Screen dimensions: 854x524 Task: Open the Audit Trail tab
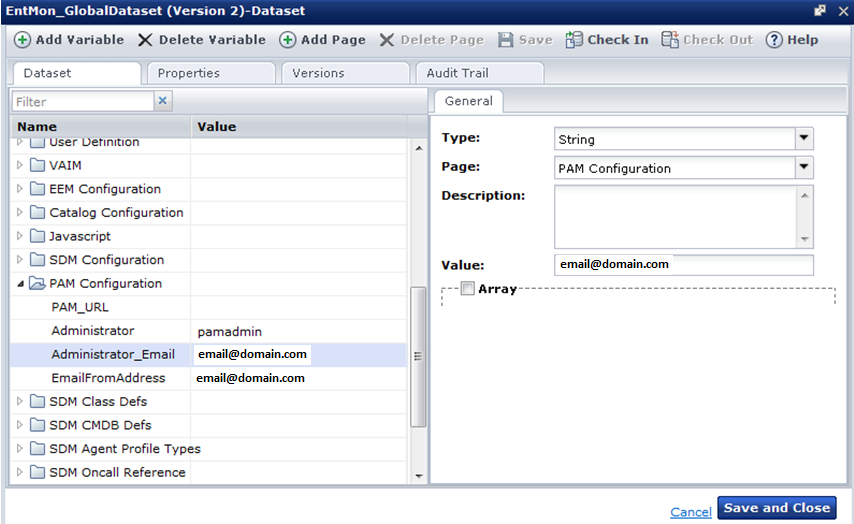point(479,73)
